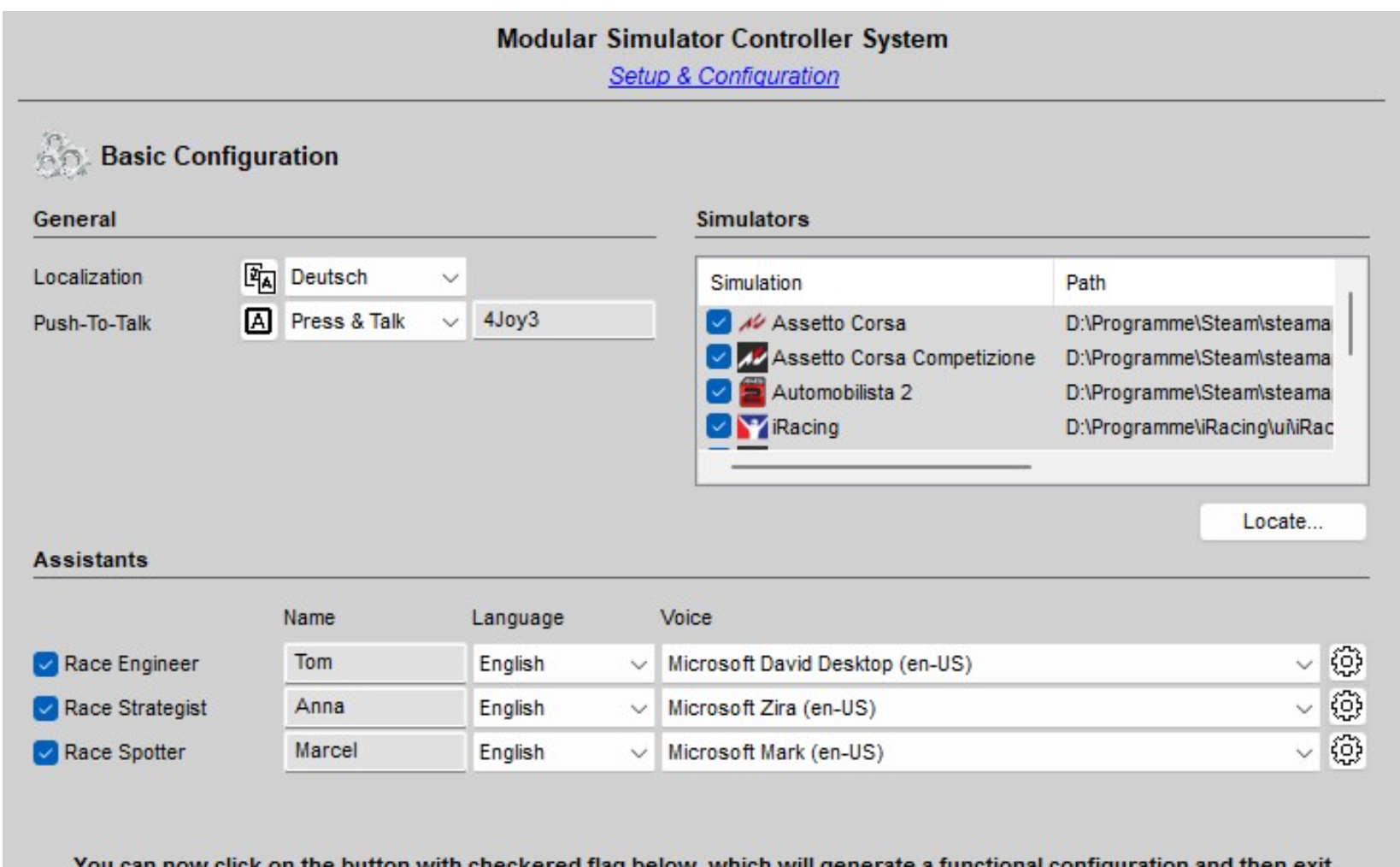1400x867 pixels.
Task: Click the Simulation column header
Action: click(x=876, y=283)
